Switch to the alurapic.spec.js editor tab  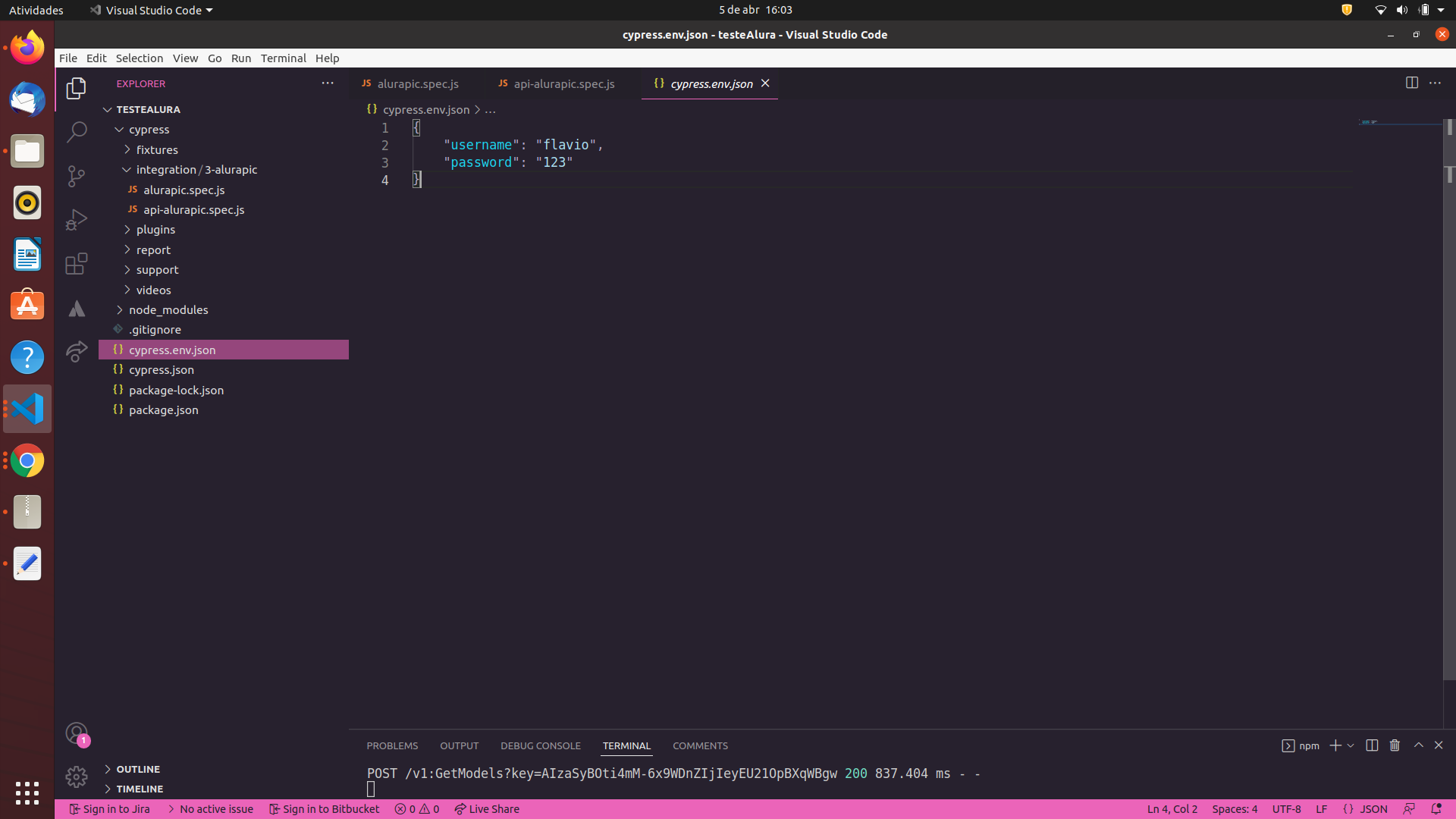pyautogui.click(x=417, y=83)
